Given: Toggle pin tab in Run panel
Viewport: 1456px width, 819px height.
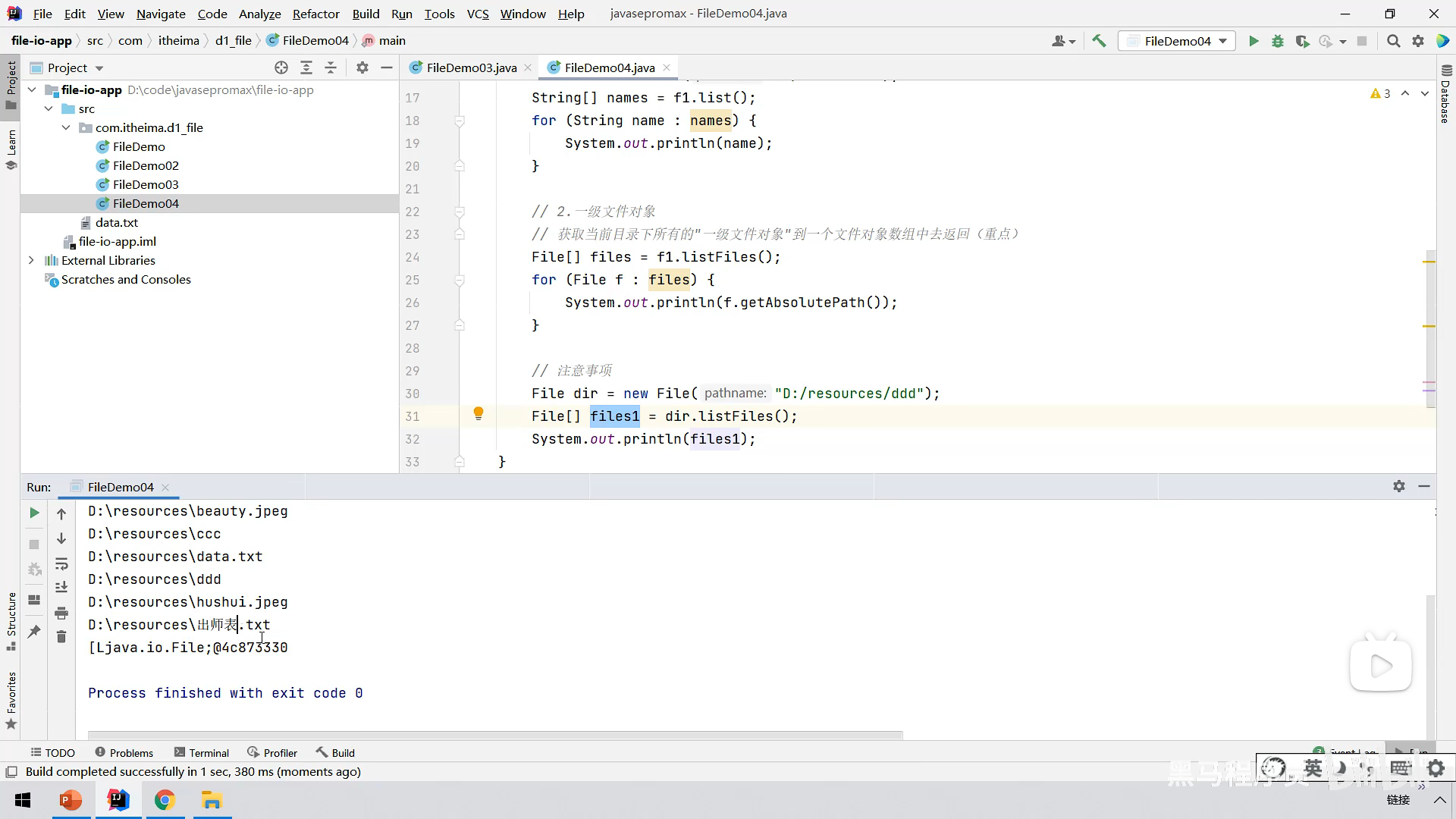Looking at the screenshot, I should pos(34,631).
